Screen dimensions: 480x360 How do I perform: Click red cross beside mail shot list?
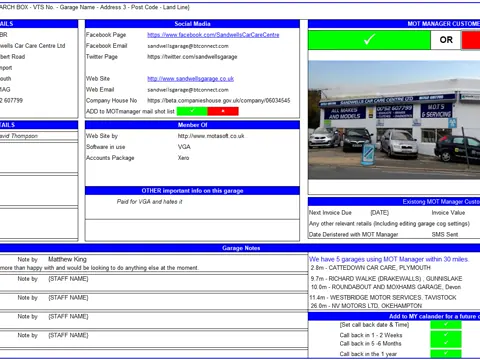pyautogui.click(x=223, y=111)
